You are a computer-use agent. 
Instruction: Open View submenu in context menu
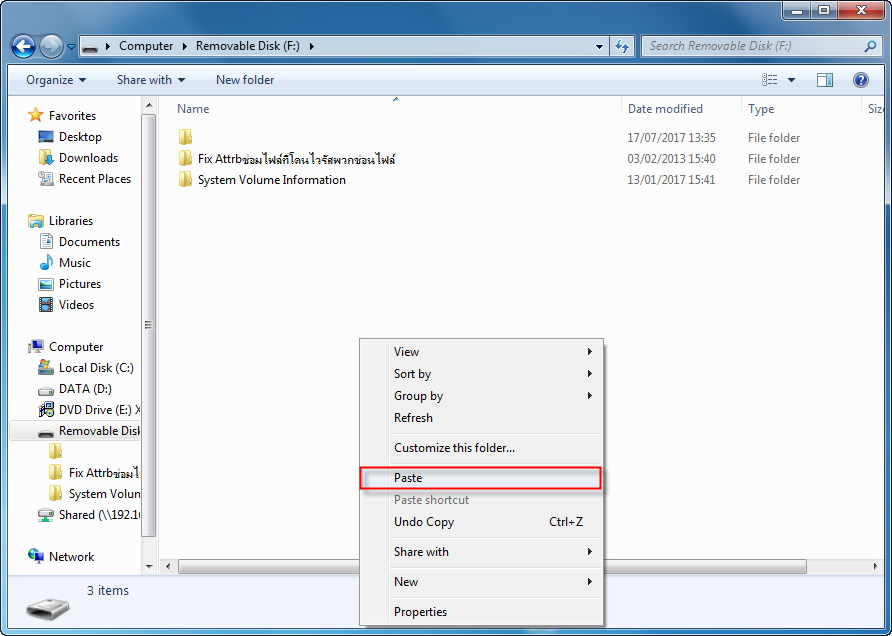(x=481, y=352)
